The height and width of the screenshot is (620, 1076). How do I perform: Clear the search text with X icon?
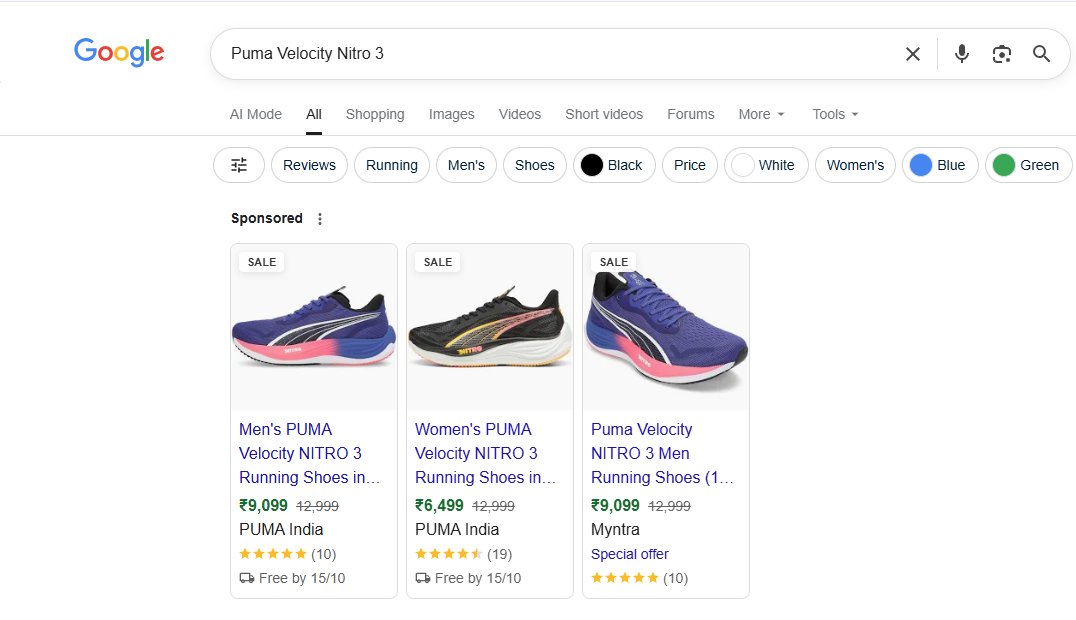tap(912, 54)
